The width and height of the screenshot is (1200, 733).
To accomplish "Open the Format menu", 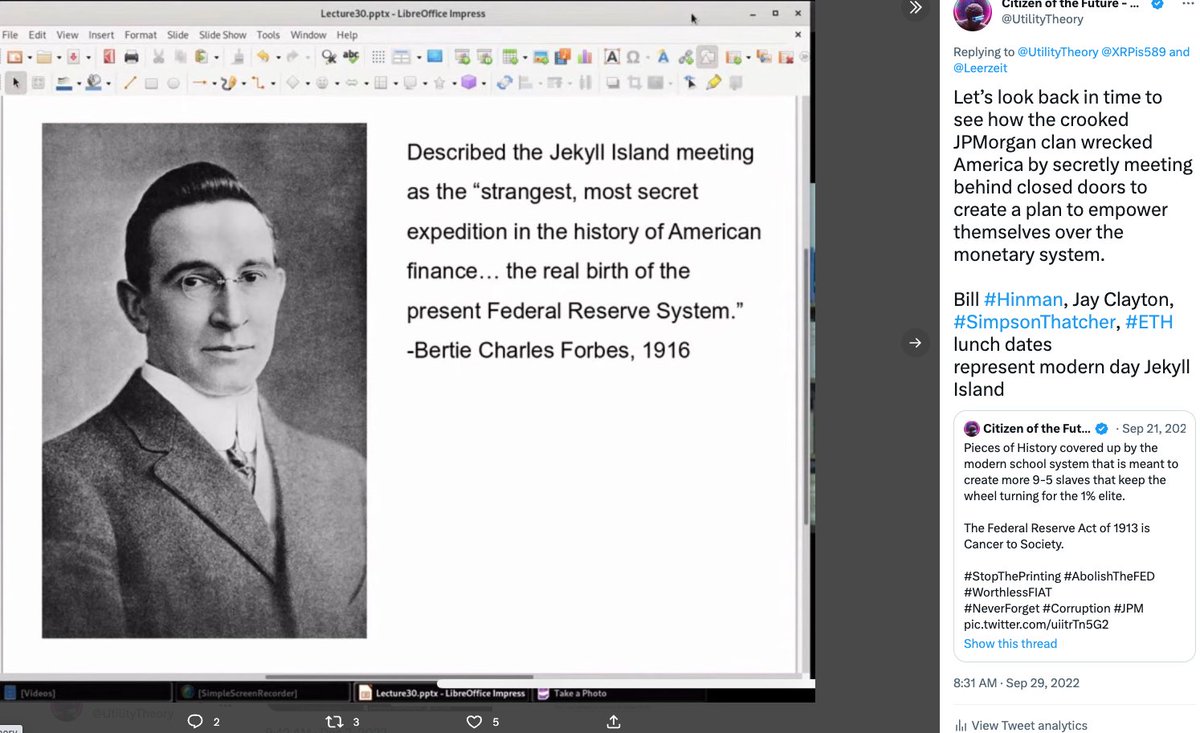I will click(x=140, y=34).
